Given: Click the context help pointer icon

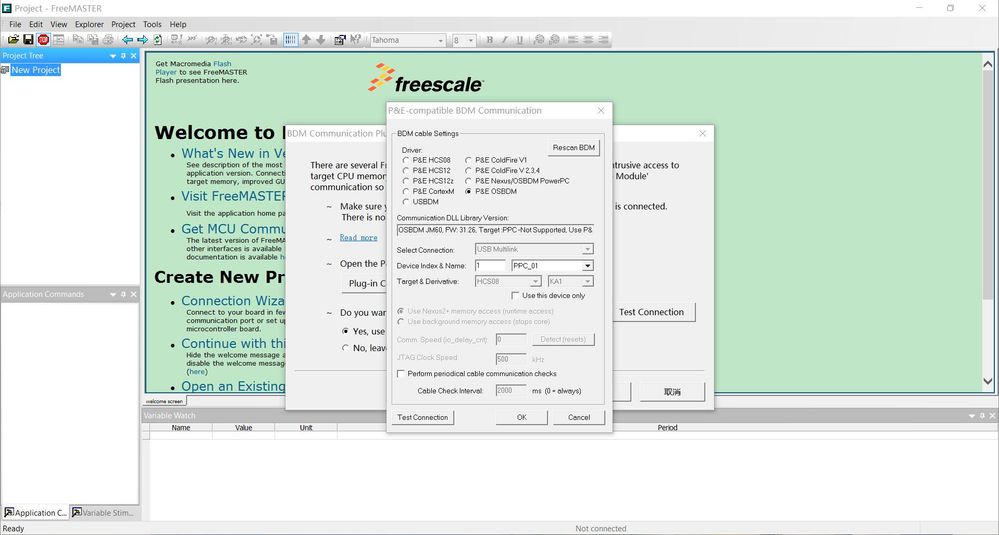Looking at the screenshot, I should point(356,39).
